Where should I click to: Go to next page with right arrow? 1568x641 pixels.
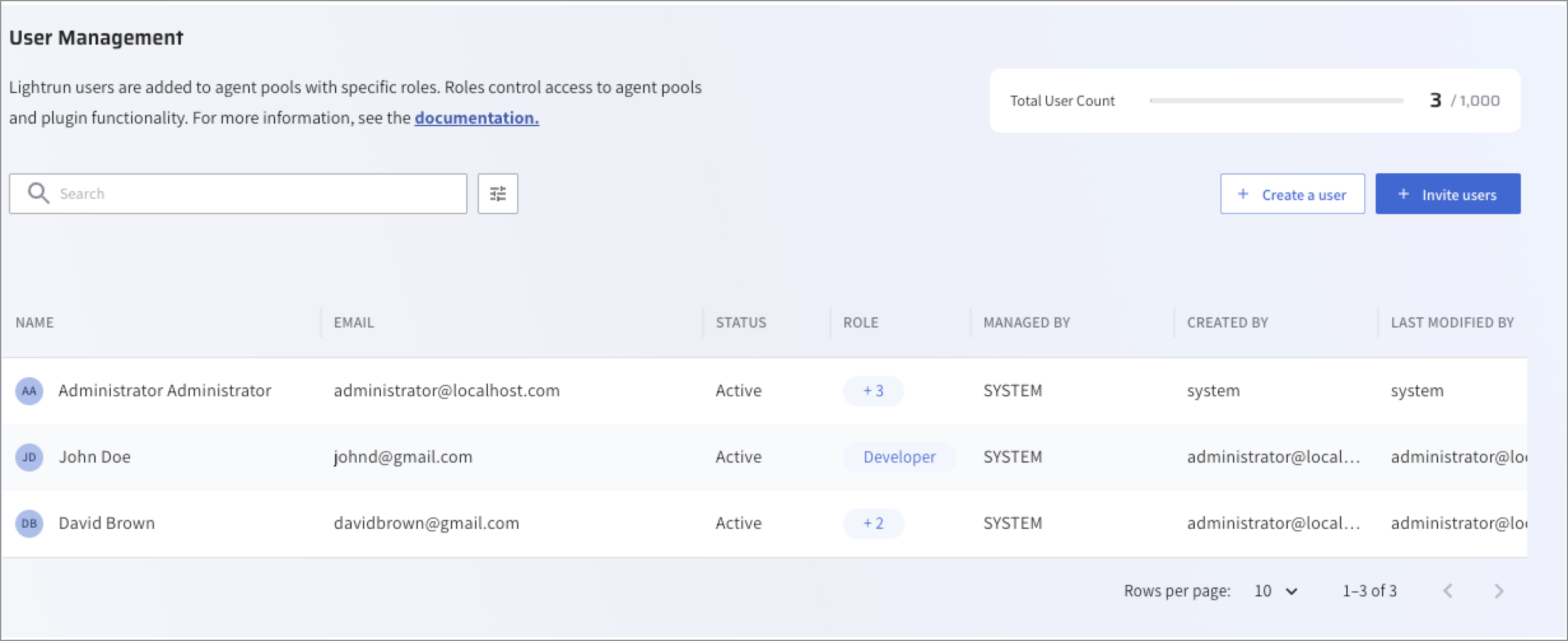(x=1499, y=591)
